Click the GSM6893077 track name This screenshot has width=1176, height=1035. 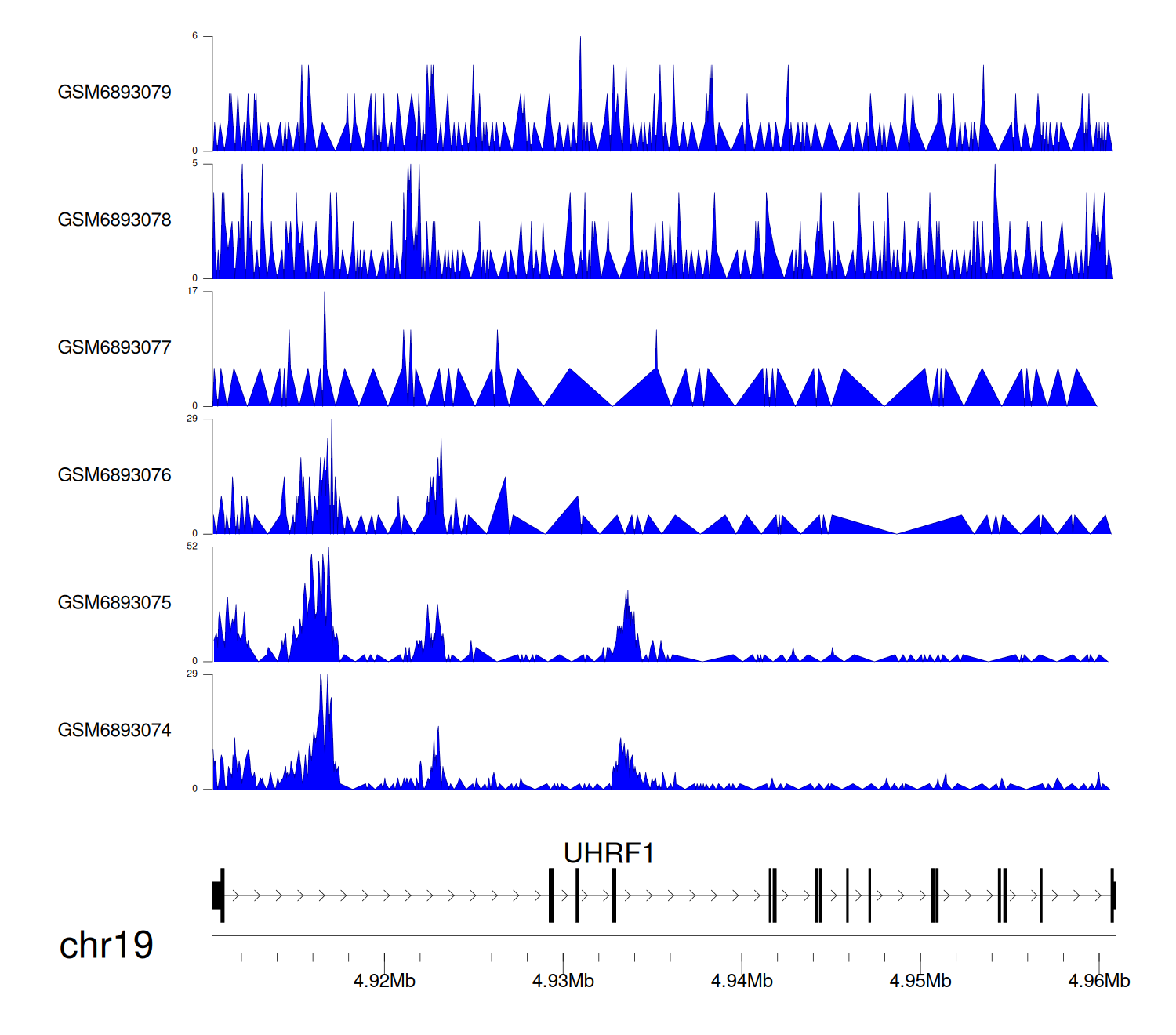click(x=114, y=348)
